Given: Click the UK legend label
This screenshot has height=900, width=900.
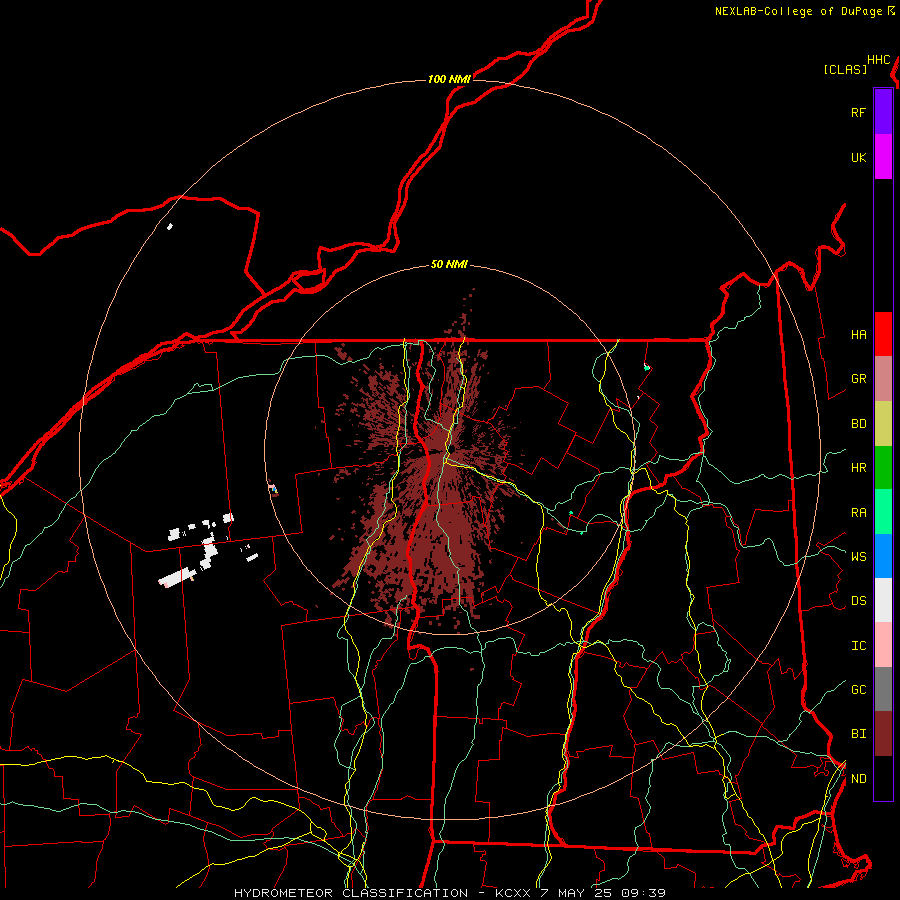Looking at the screenshot, I should (x=858, y=157).
